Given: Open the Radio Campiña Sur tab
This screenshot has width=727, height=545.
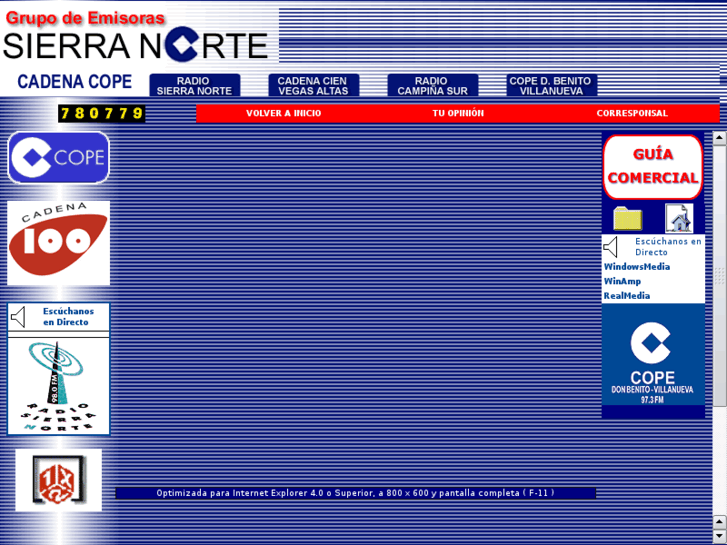Looking at the screenshot, I should [433, 85].
